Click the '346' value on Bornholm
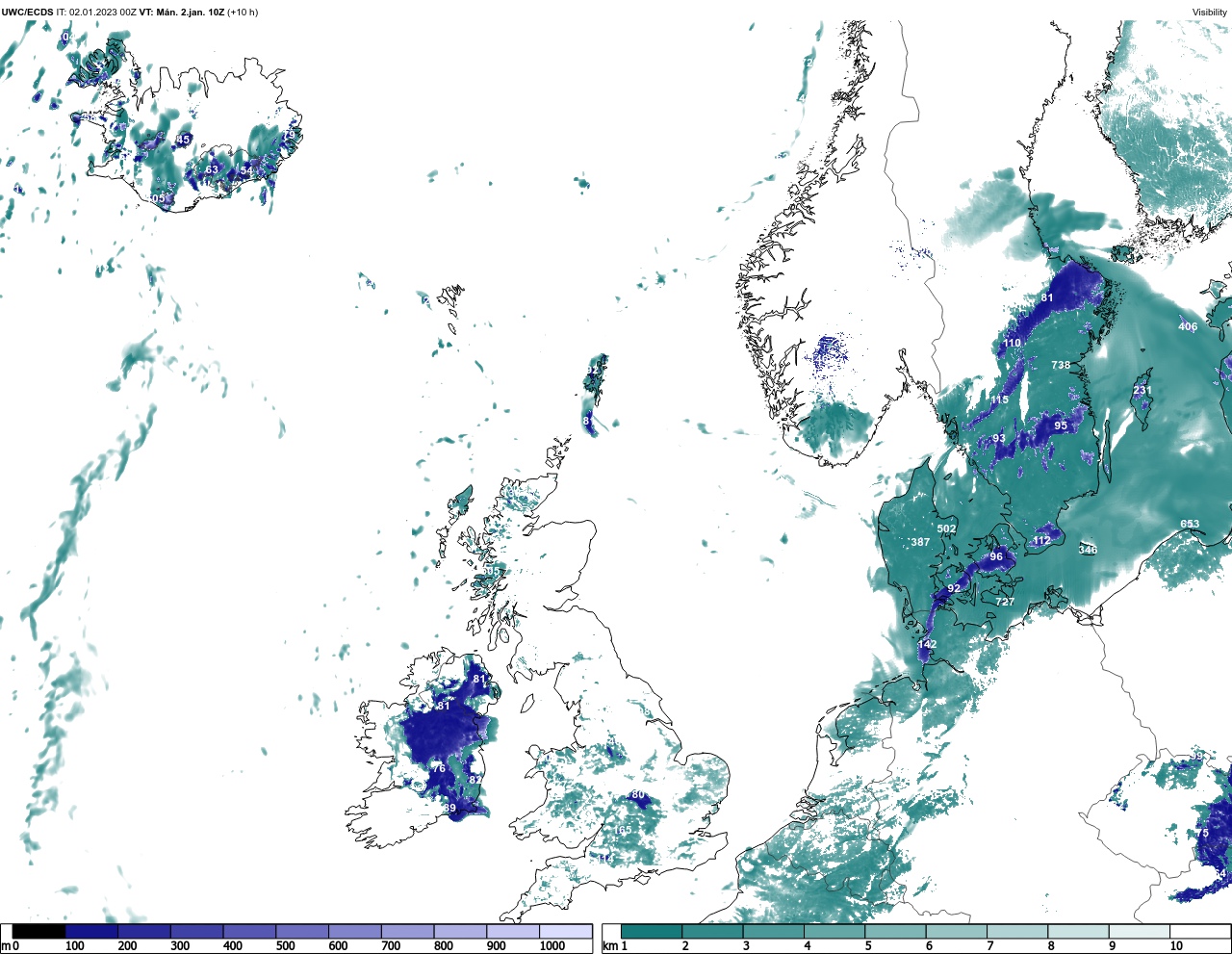The height and width of the screenshot is (954, 1232). (x=1088, y=550)
